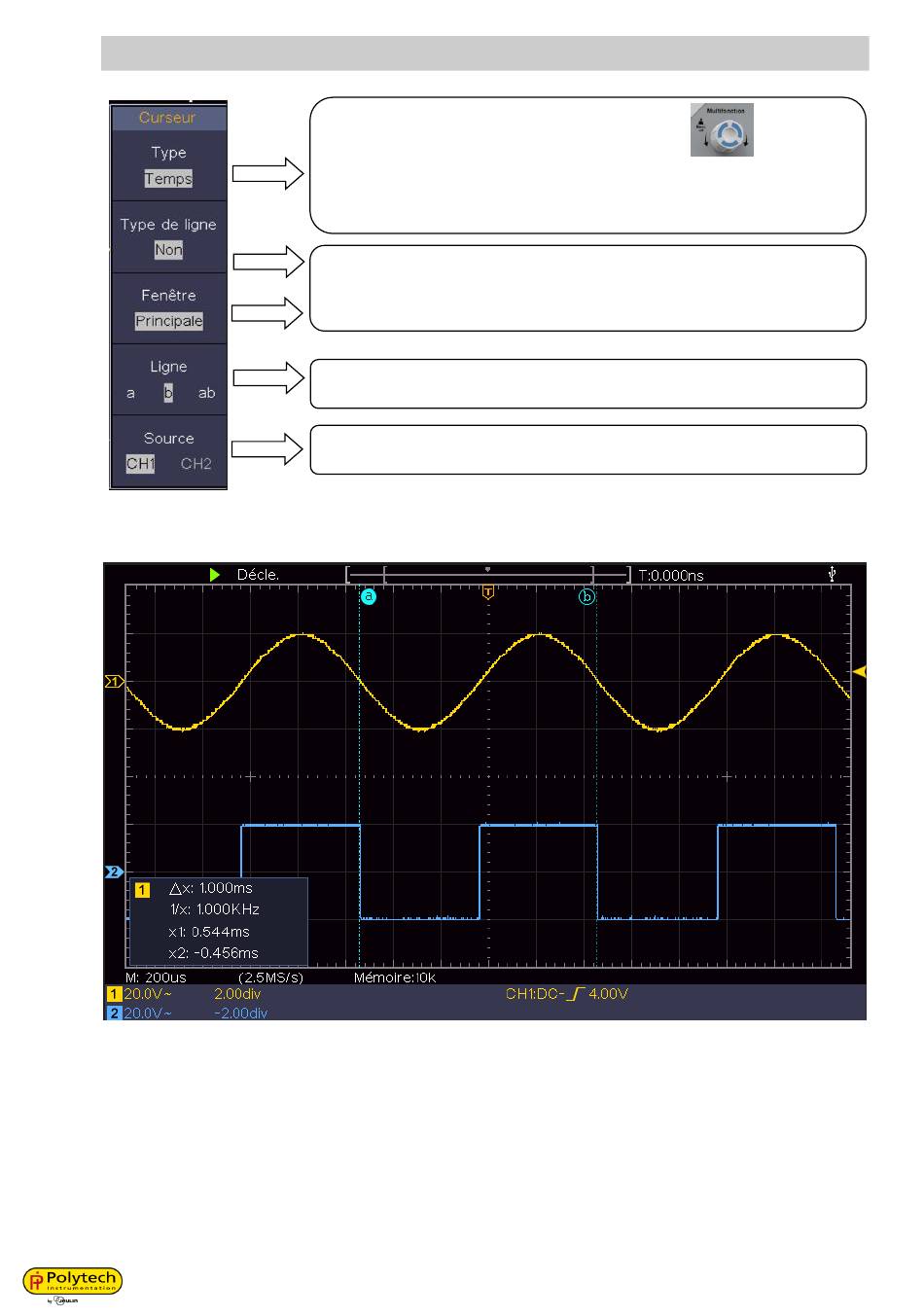
Task: Click the x1: 0.544ms readout
Action: (x=208, y=932)
